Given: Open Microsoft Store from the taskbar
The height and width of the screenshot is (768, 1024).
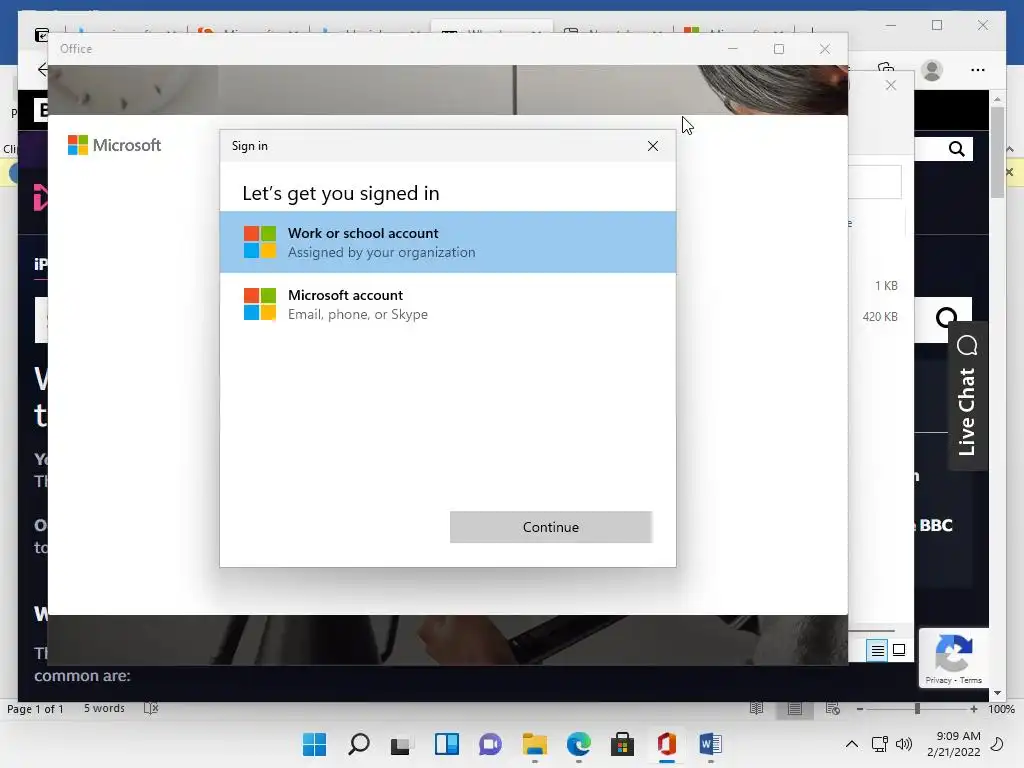Looking at the screenshot, I should pos(622,744).
